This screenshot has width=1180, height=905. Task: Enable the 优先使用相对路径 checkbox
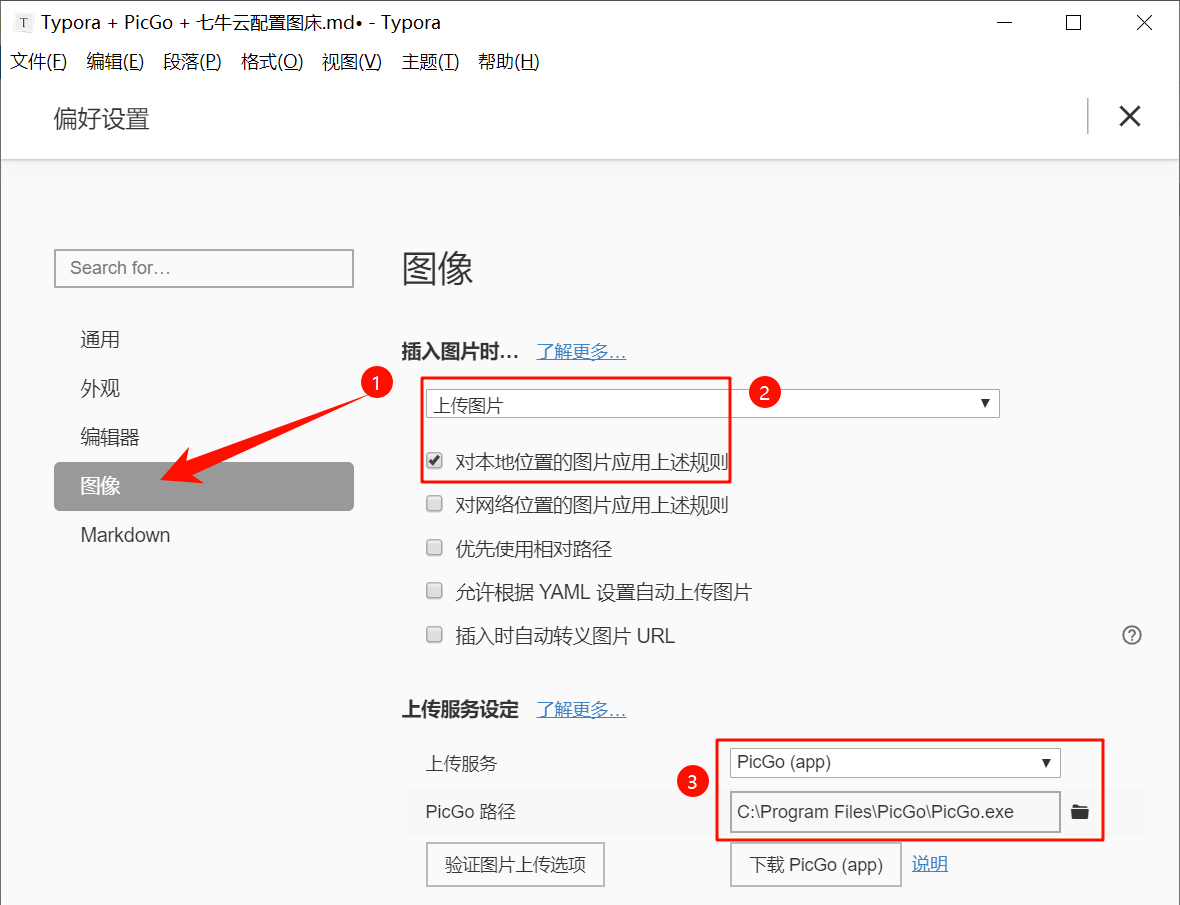(x=435, y=548)
